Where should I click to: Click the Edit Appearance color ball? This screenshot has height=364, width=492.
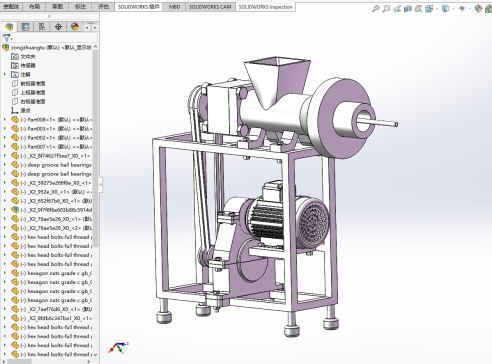pos(478,9)
